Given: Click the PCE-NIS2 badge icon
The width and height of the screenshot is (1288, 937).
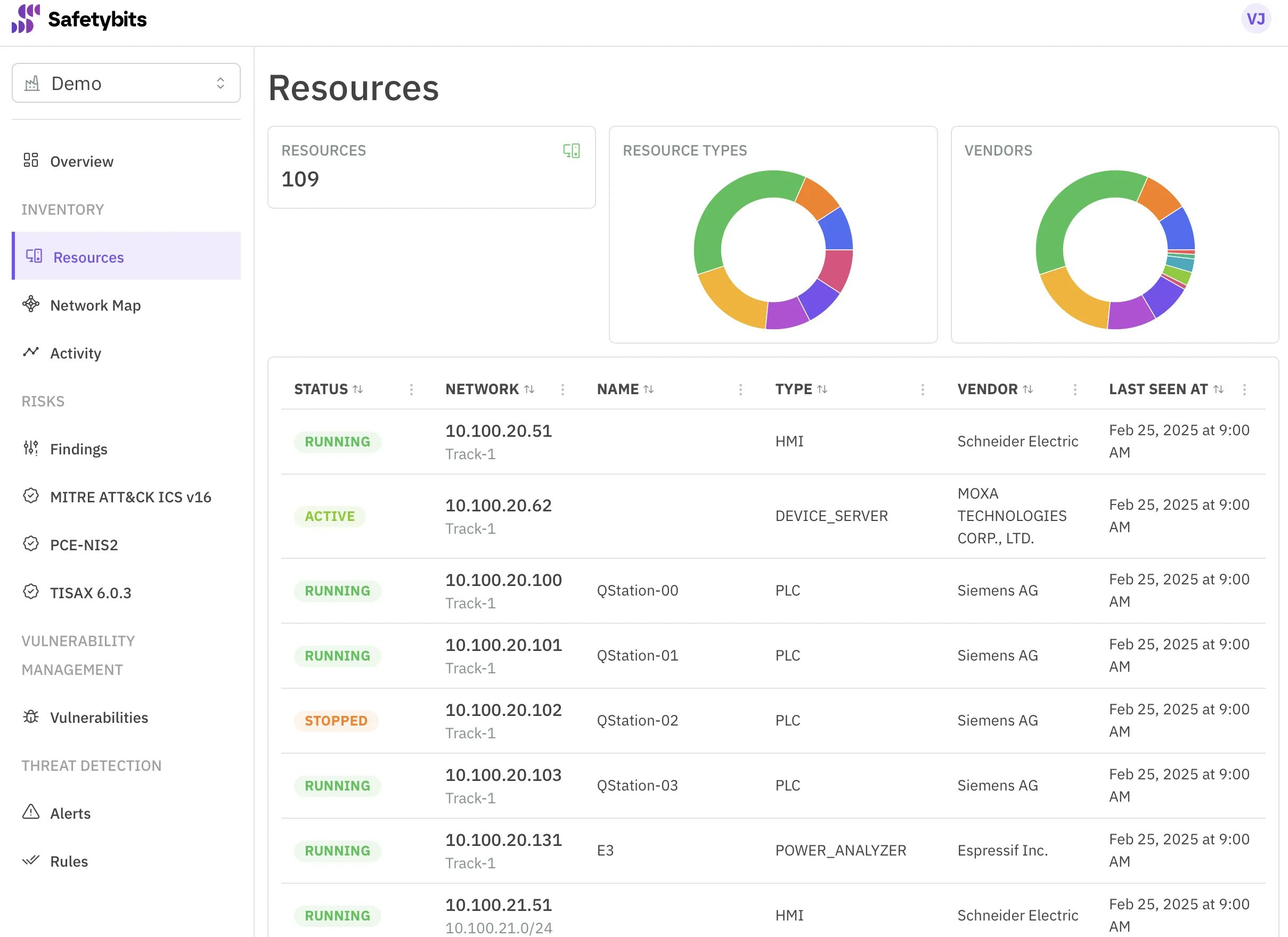Looking at the screenshot, I should click(31, 544).
